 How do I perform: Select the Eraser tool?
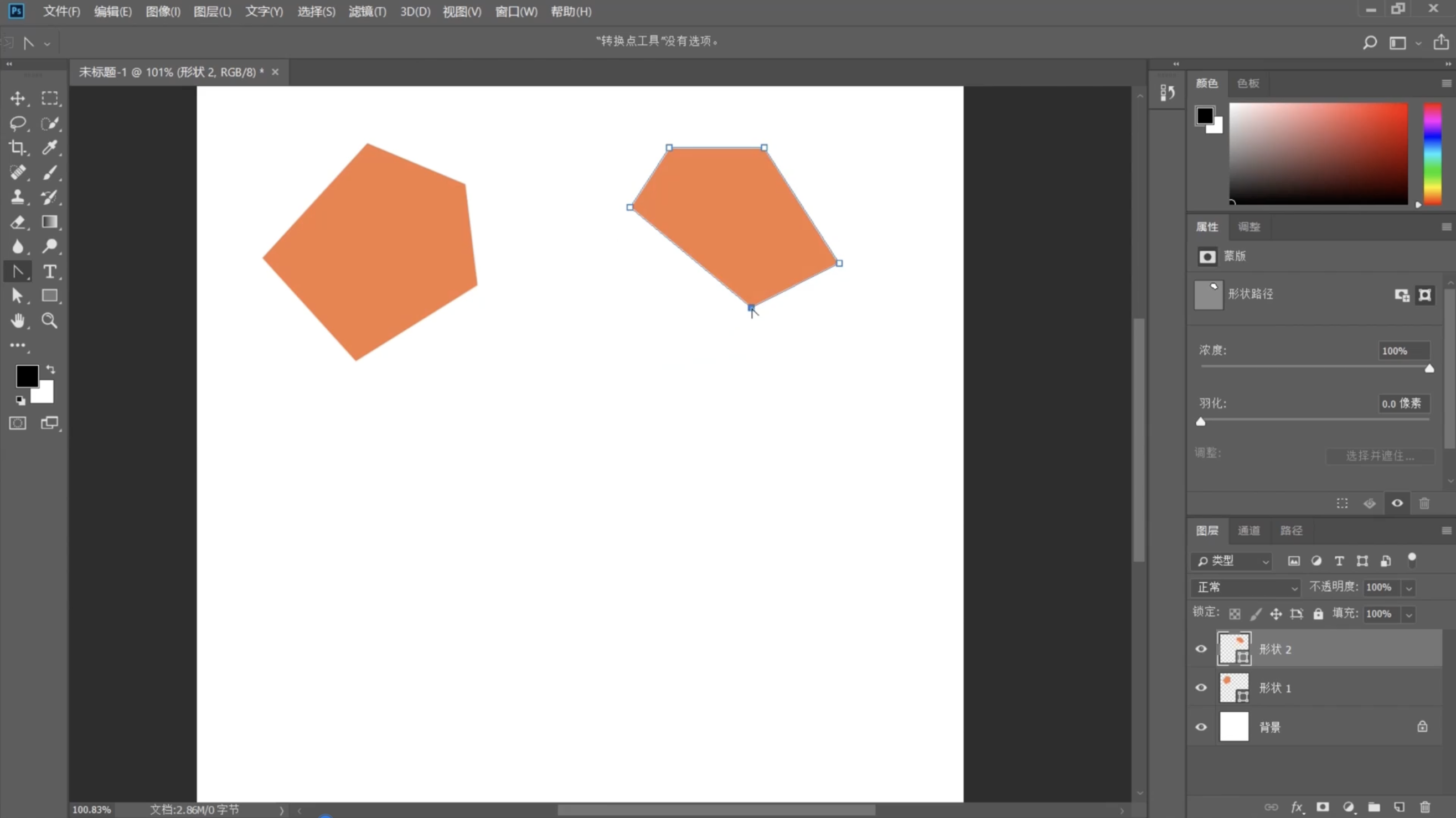[x=17, y=222]
